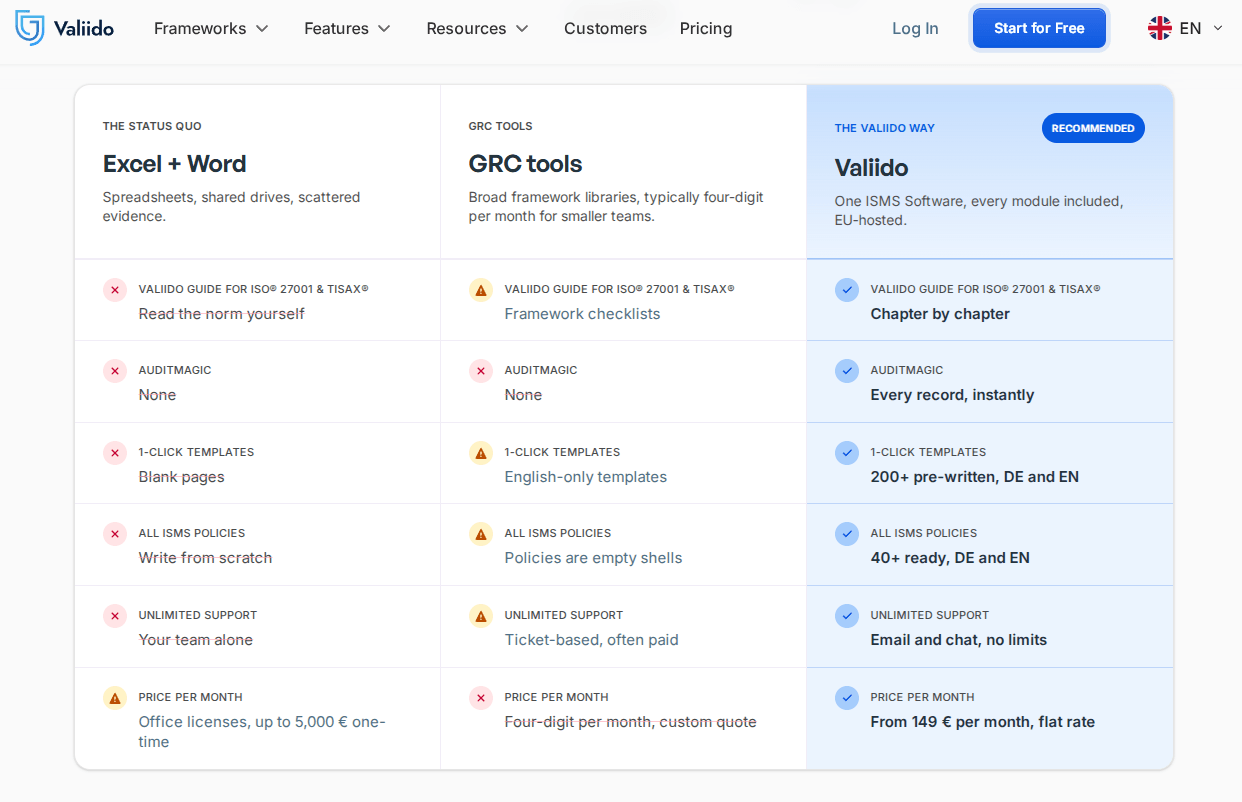Open the Pricing page
Image resolution: width=1242 pixels, height=802 pixels.
pyautogui.click(x=706, y=28)
